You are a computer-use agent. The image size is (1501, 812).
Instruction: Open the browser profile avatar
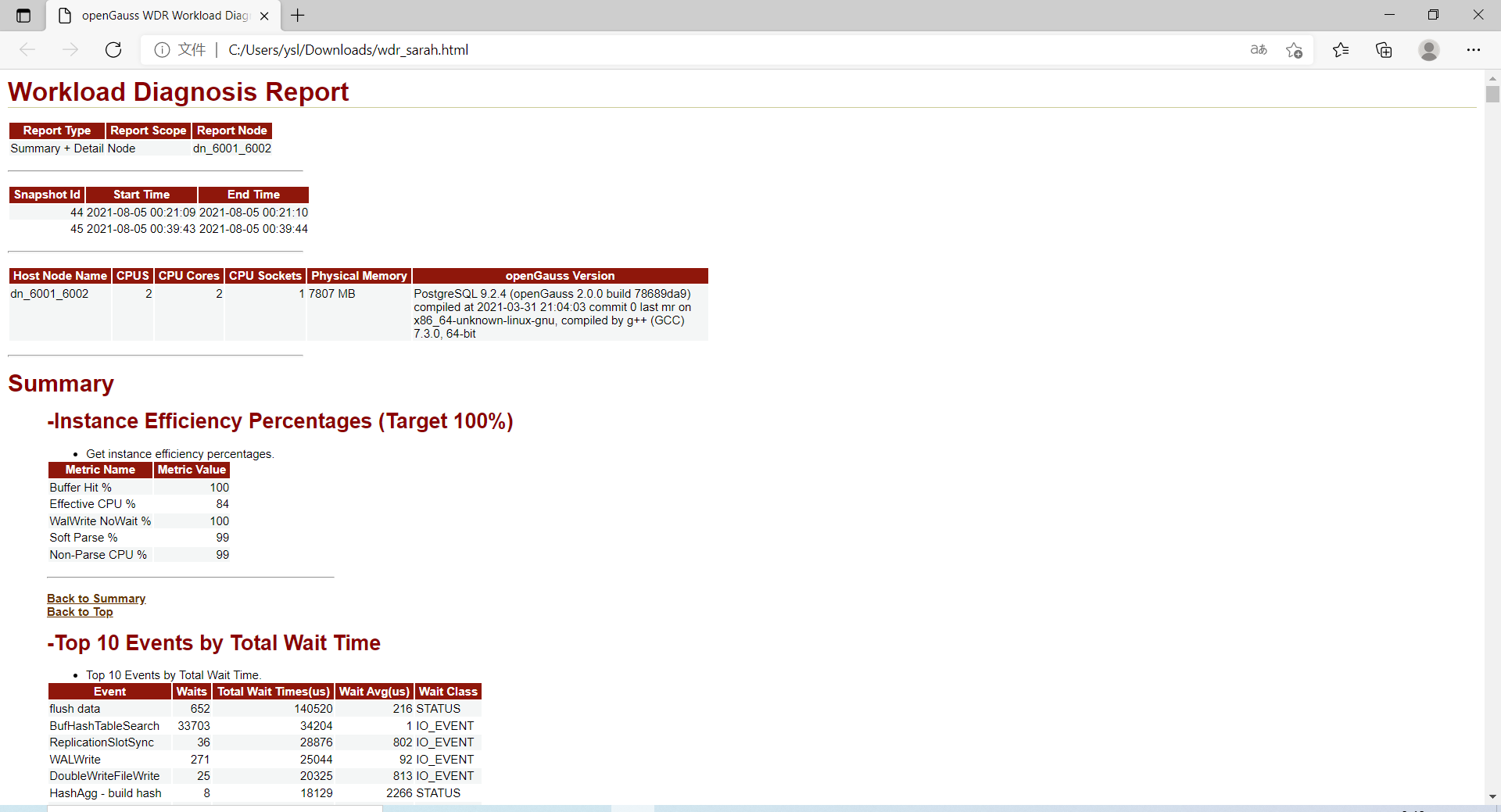coord(1429,50)
